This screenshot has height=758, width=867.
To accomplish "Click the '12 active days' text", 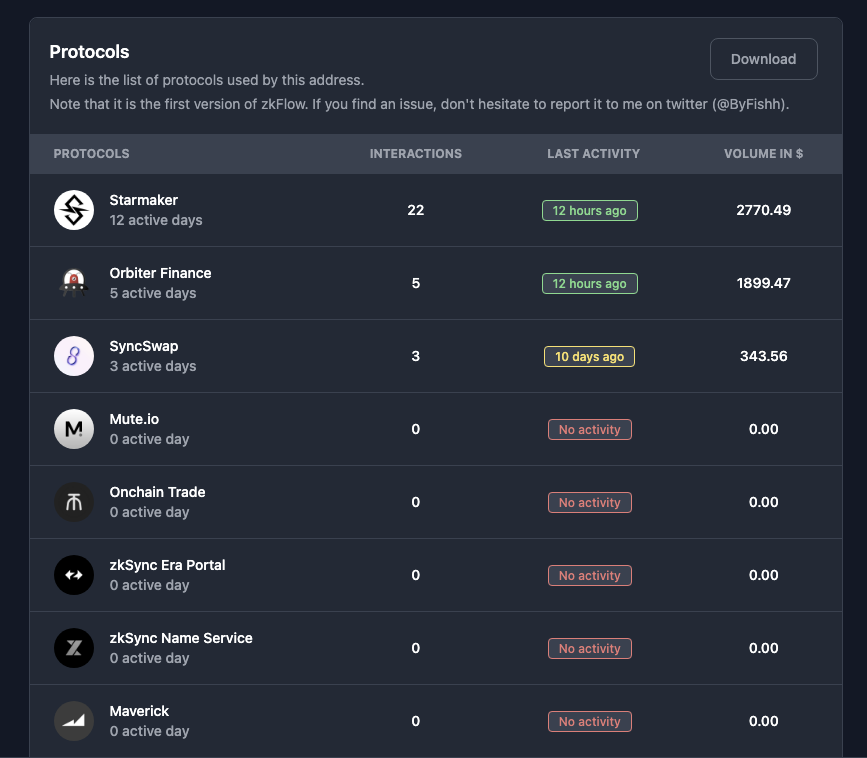I will (155, 220).
